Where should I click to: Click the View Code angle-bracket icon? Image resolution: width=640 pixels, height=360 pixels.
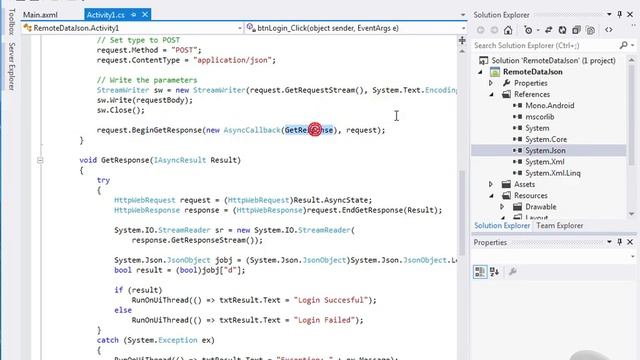point(609,30)
